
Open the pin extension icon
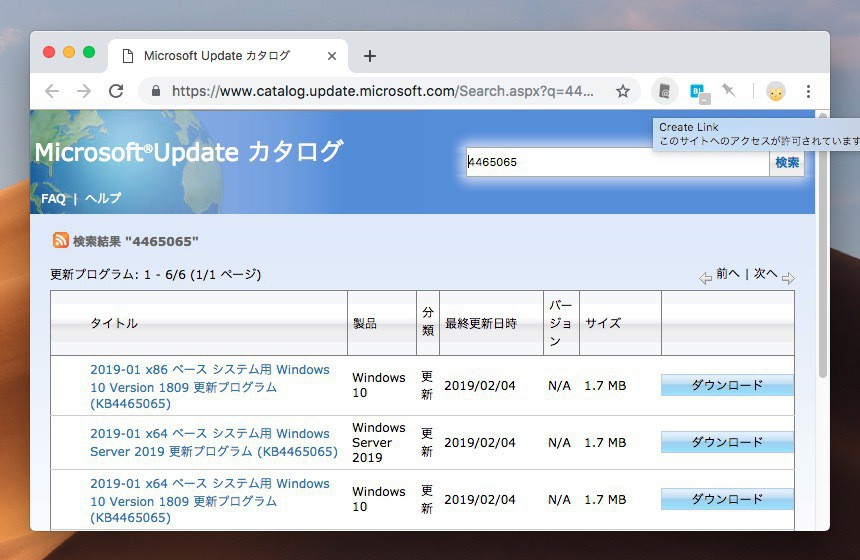[728, 90]
